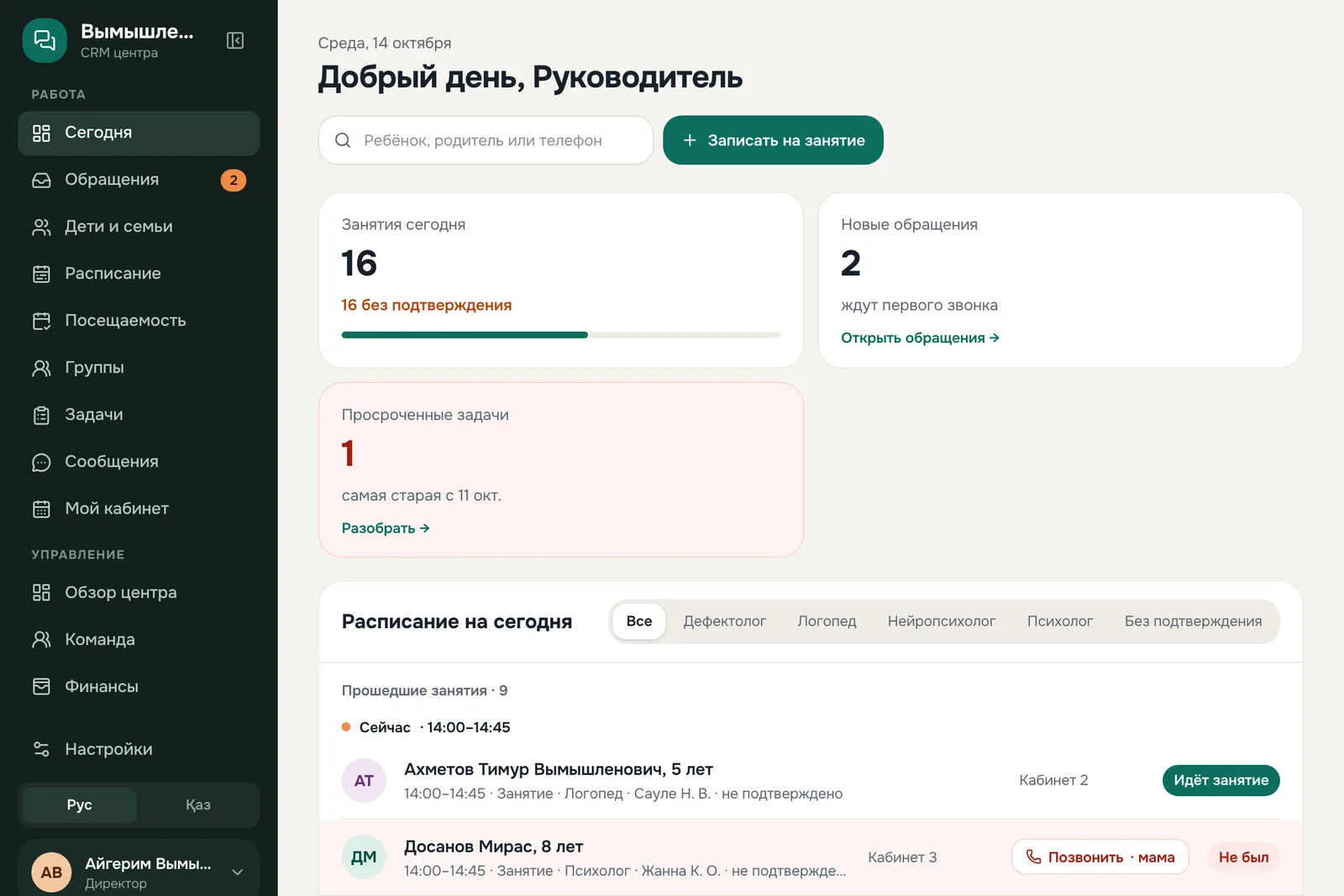Image resolution: width=1344 pixels, height=896 pixels.
Task: Click the lessons confirmation progress bar
Action: [561, 335]
